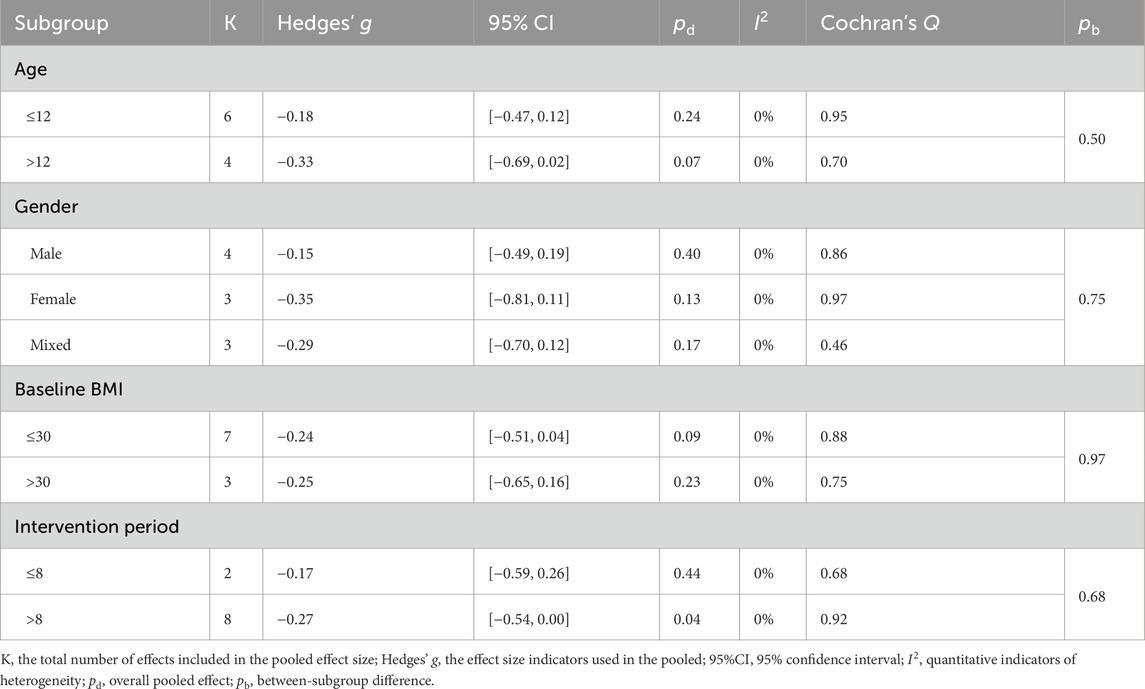Click the "Male" subgroup label
The width and height of the screenshot is (1145, 689).
(x=45, y=254)
